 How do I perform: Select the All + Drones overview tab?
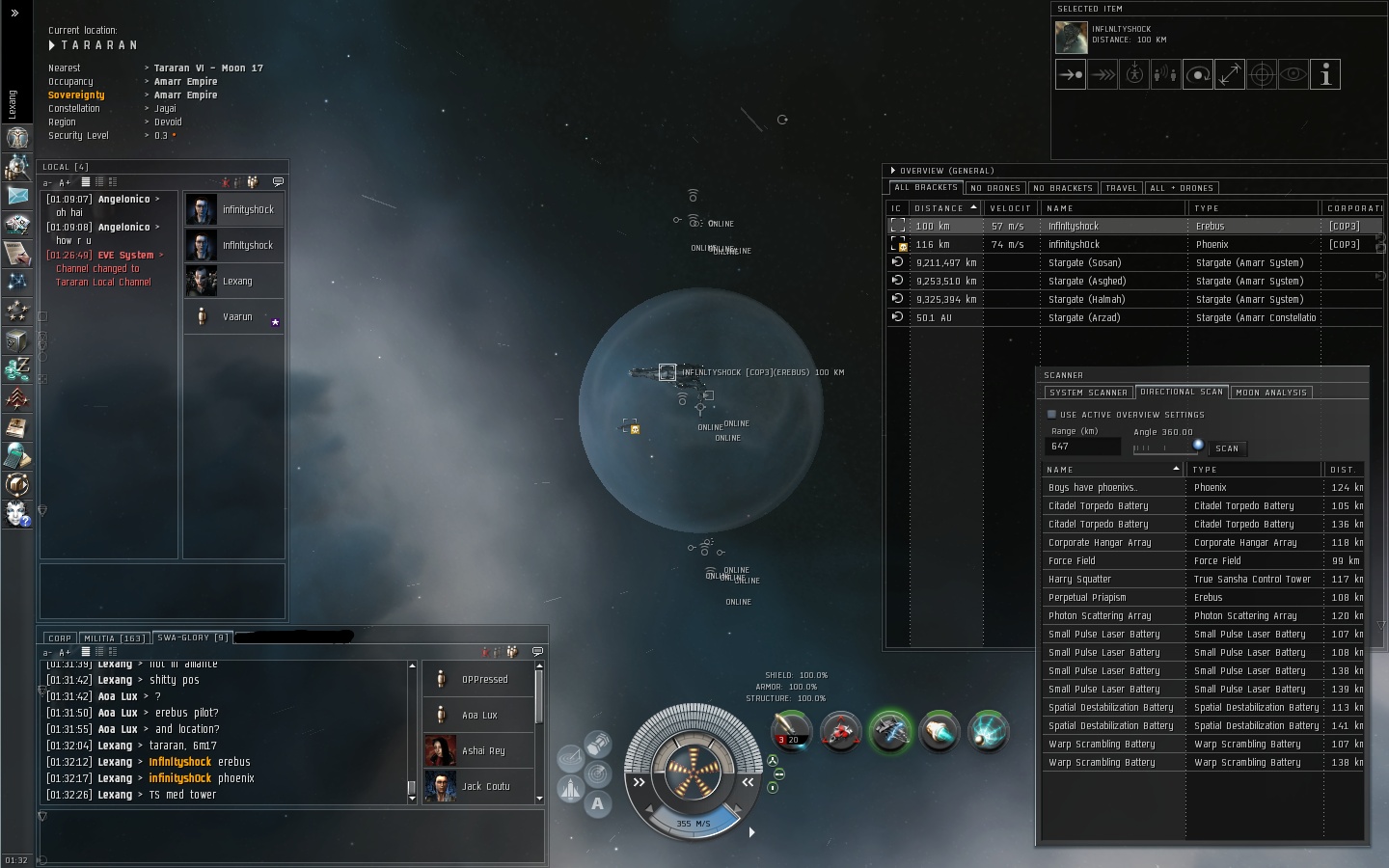click(x=1182, y=188)
